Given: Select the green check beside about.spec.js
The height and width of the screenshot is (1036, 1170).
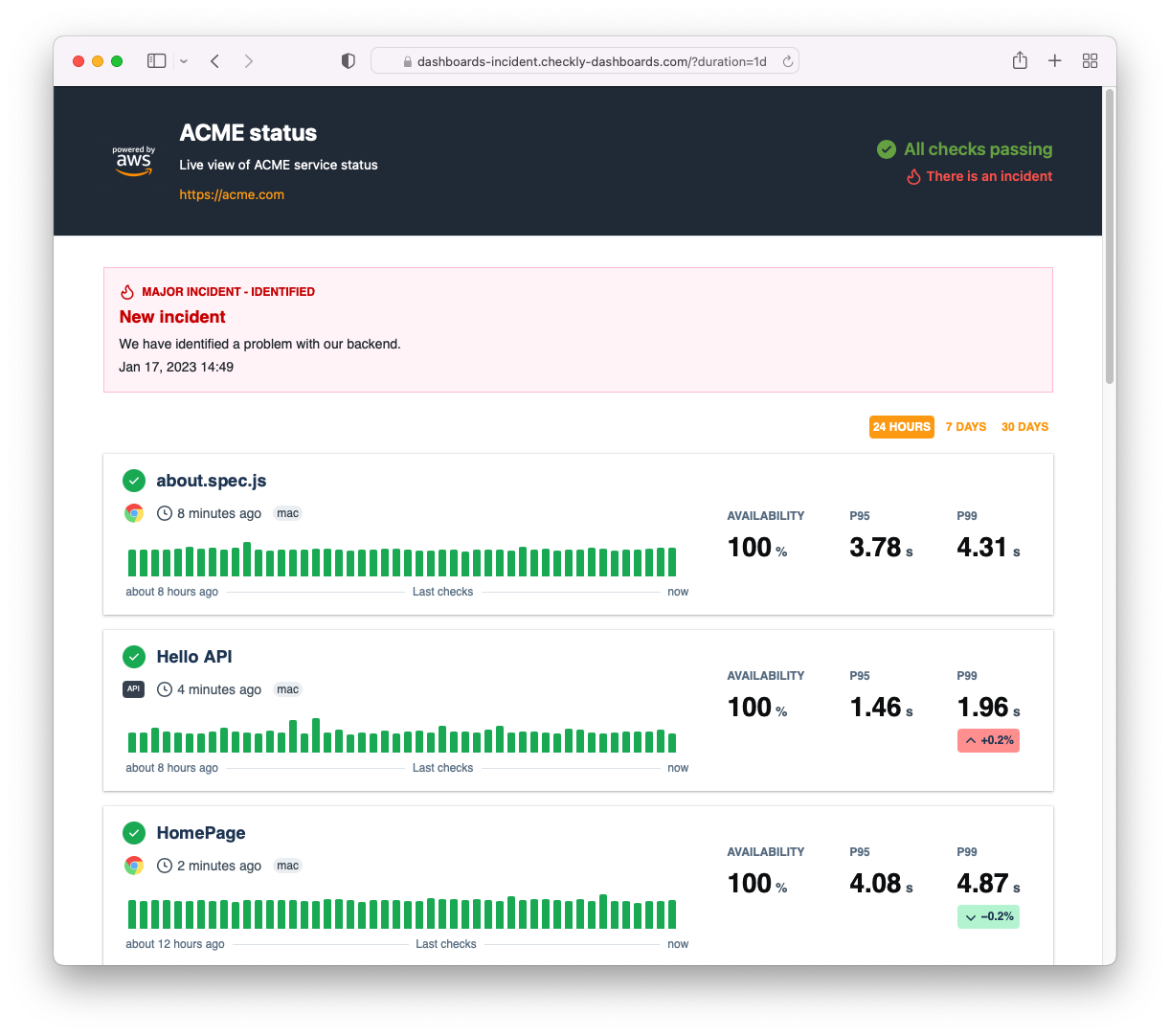Looking at the screenshot, I should [x=134, y=480].
